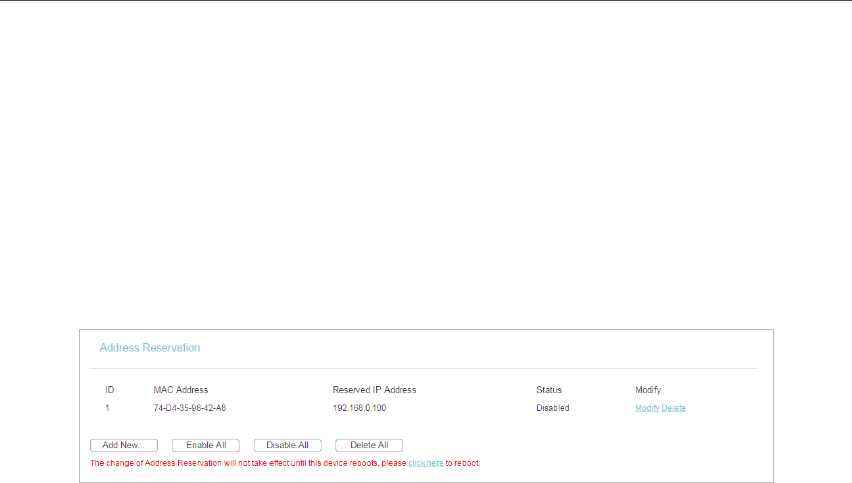Viewport: 852px width, 483px height.
Task: Click the Add New... button
Action: coord(124,445)
